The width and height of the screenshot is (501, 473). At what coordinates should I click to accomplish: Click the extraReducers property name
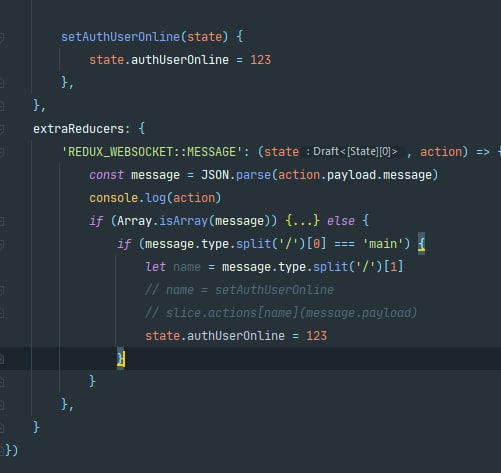click(78, 129)
